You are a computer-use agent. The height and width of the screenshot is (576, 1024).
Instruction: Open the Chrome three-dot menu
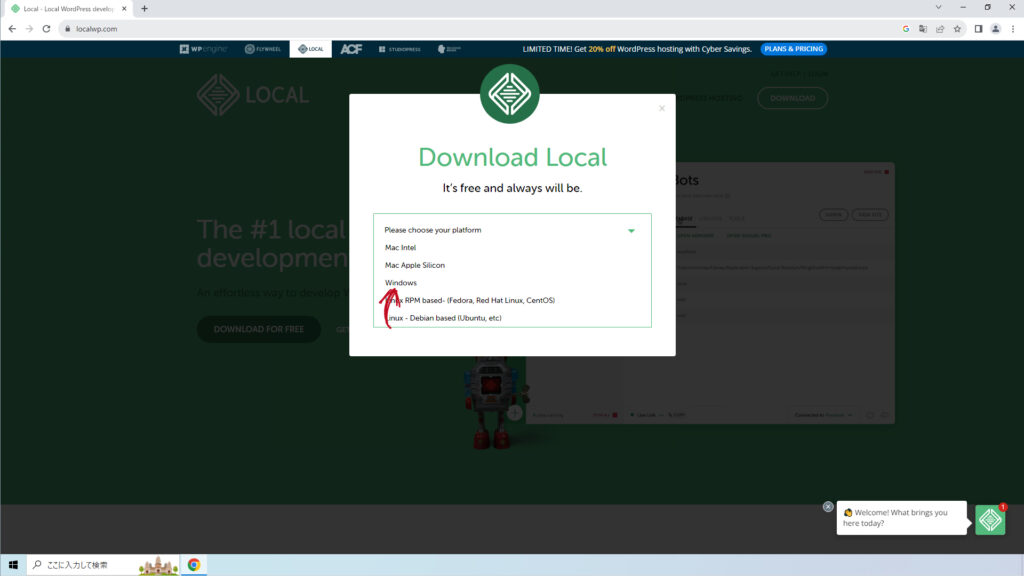tap(1013, 29)
